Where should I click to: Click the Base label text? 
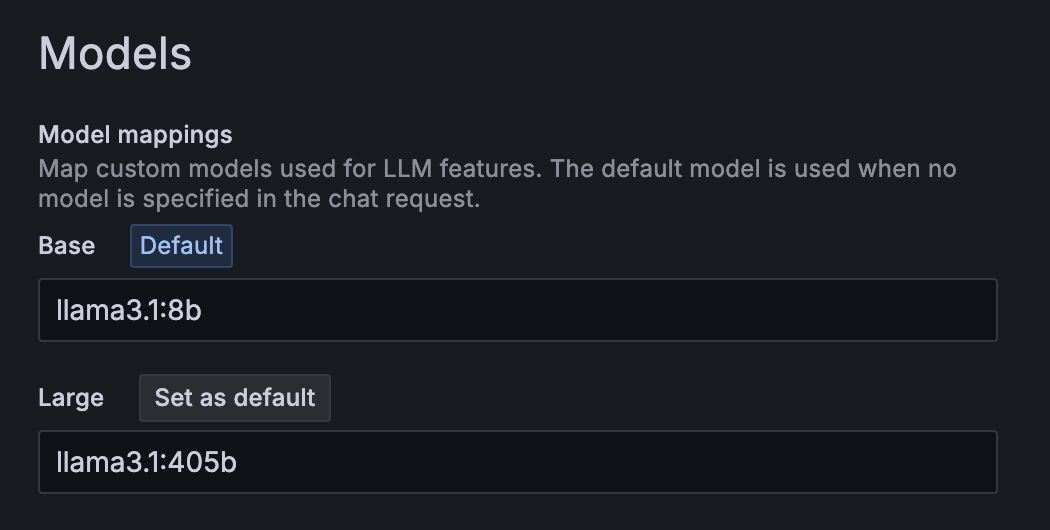coord(67,246)
